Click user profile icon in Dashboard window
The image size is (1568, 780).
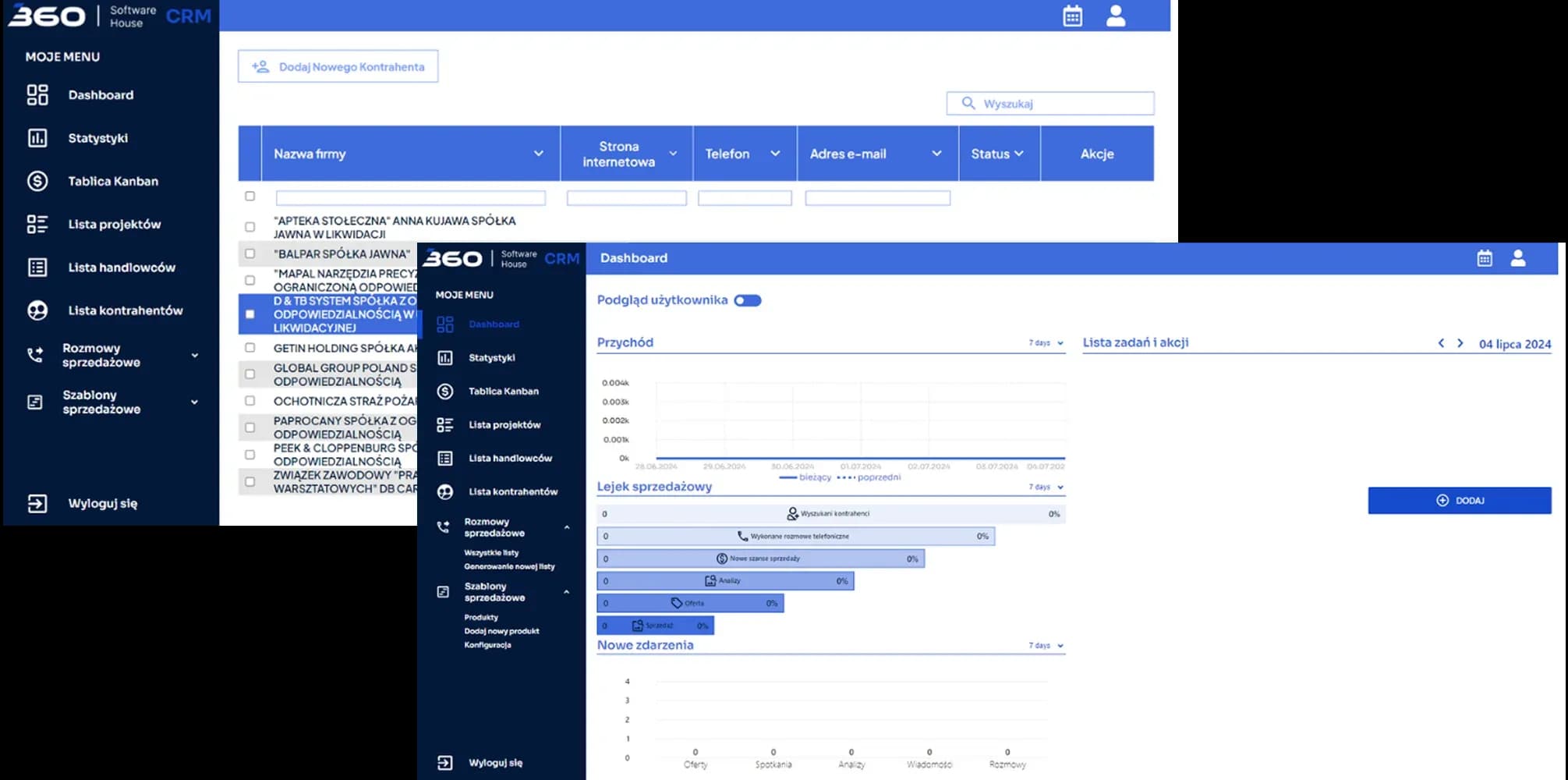tap(1518, 258)
